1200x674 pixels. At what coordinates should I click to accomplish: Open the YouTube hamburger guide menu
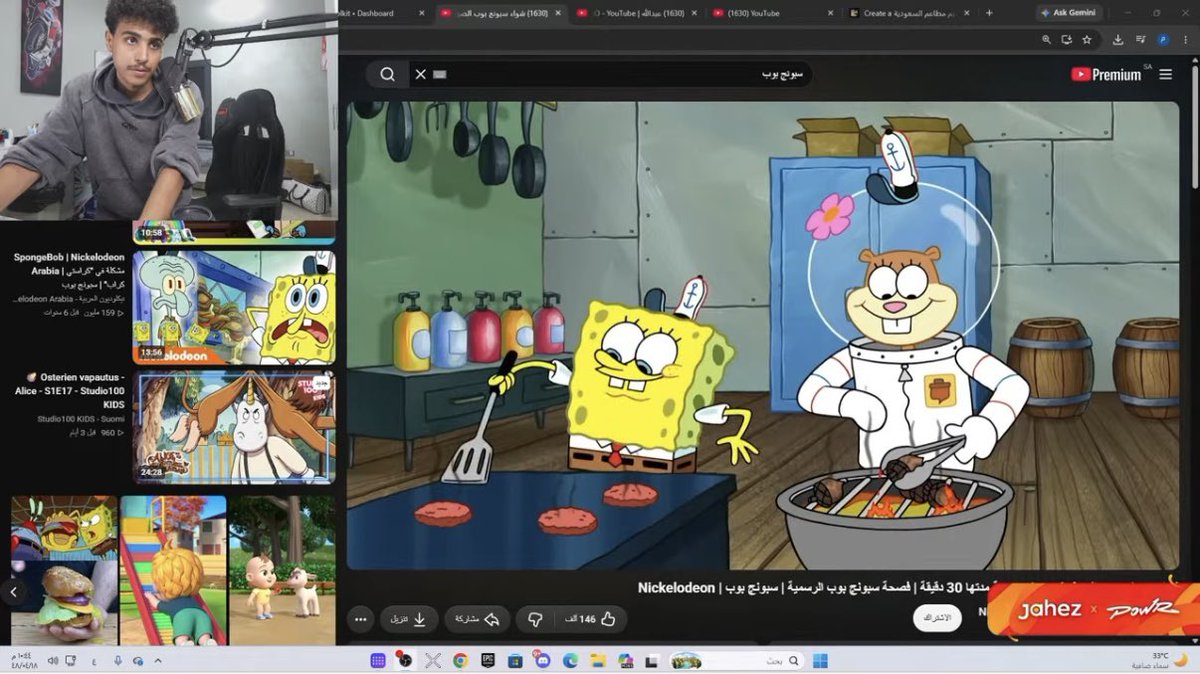click(1166, 74)
